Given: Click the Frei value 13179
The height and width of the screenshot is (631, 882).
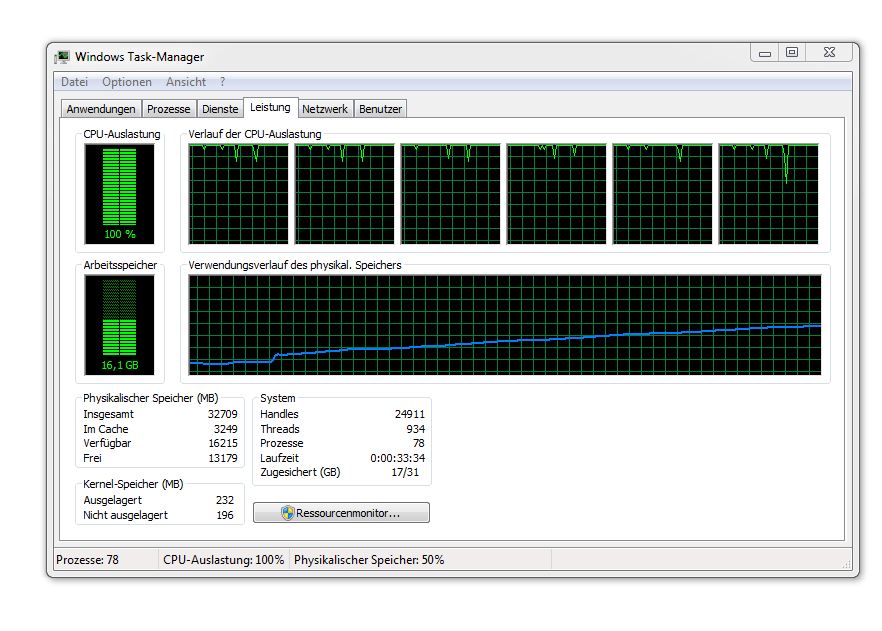Looking at the screenshot, I should 223,458.
